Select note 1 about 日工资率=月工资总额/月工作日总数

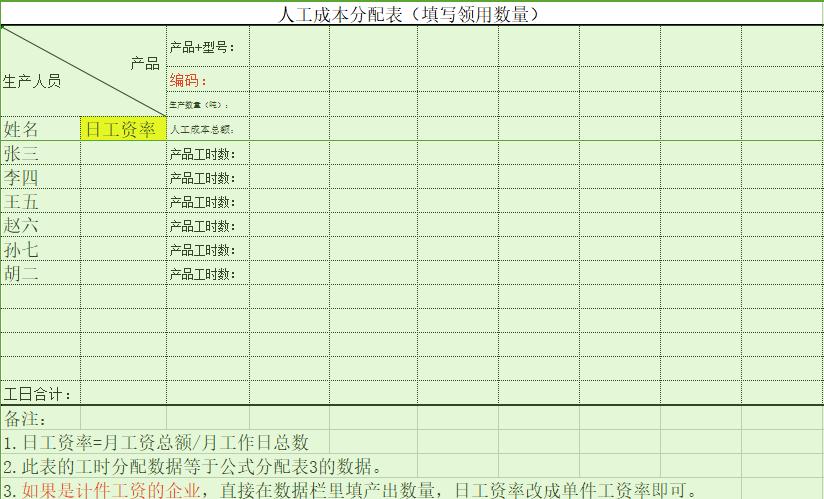click(156, 443)
